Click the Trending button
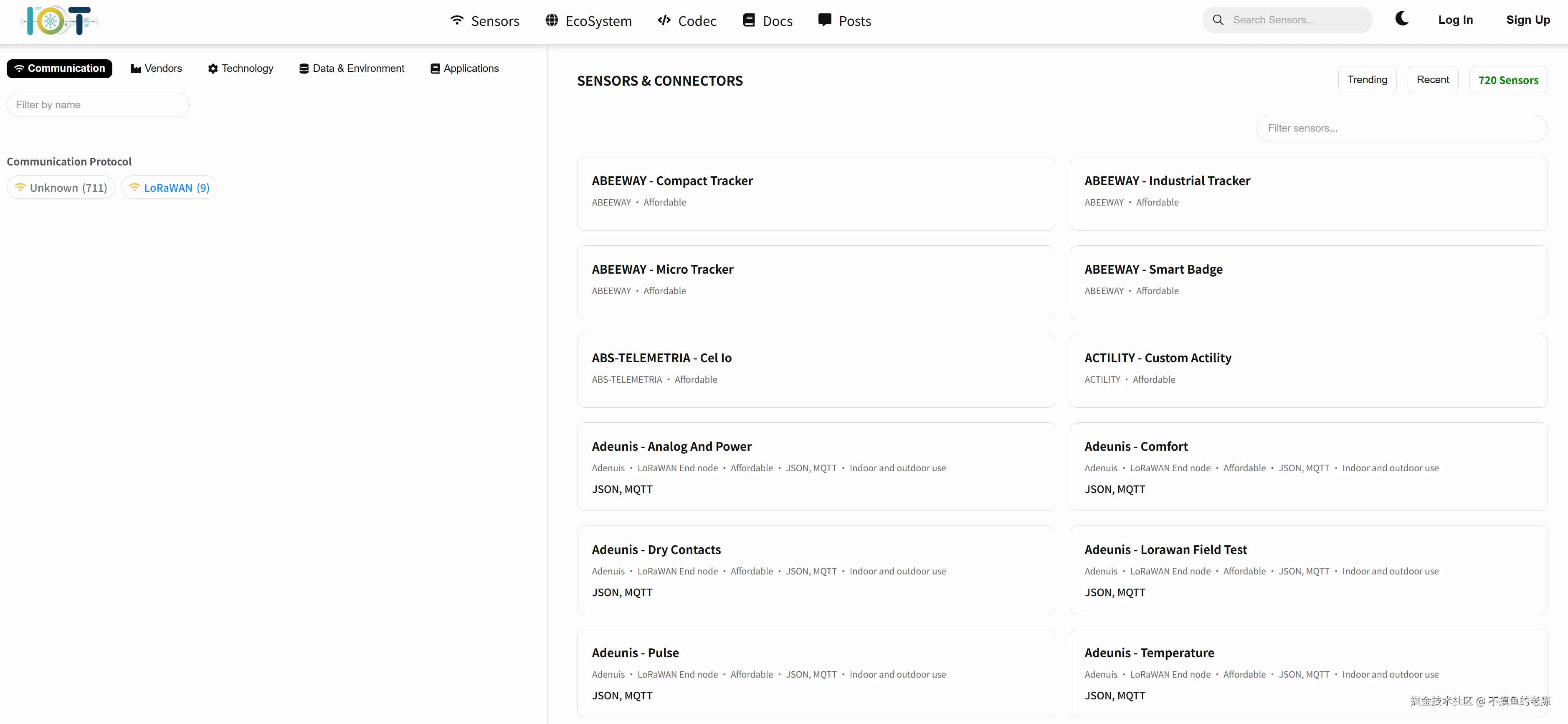Viewport: 1568px width, 724px height. (x=1367, y=80)
